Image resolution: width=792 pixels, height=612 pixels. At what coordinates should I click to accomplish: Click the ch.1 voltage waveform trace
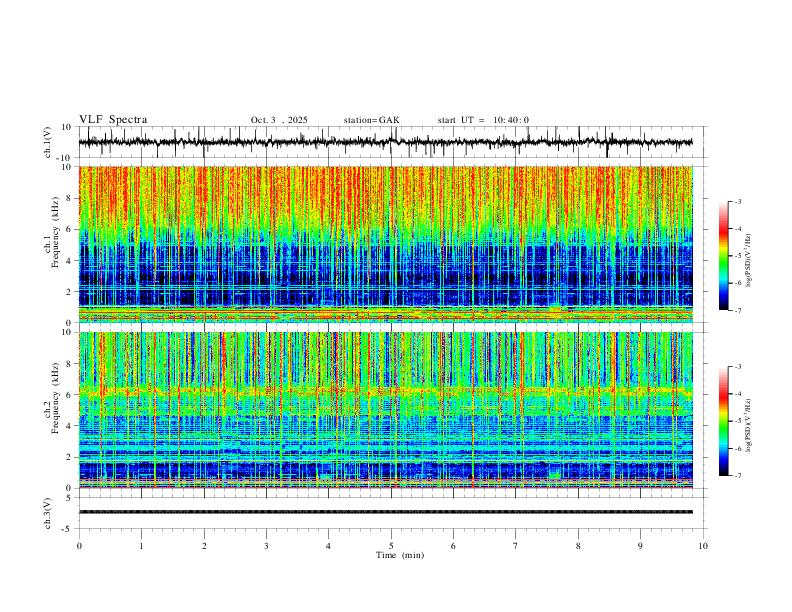[x=385, y=142]
